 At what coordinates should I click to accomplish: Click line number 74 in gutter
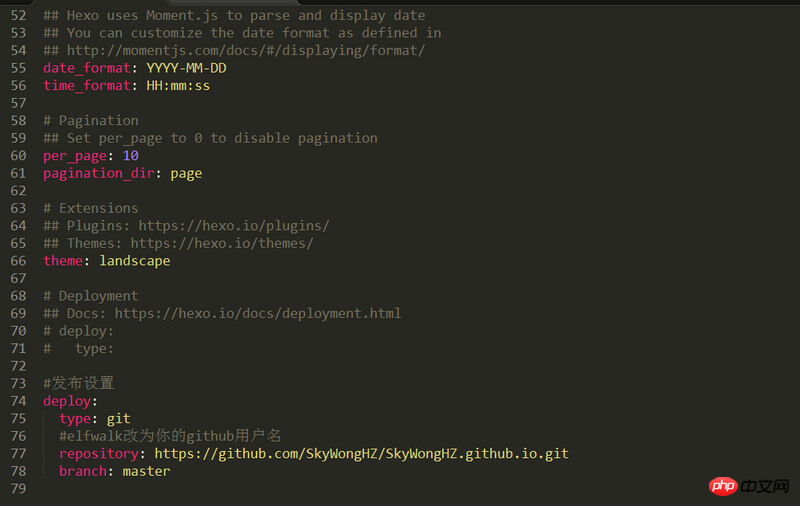(x=18, y=401)
